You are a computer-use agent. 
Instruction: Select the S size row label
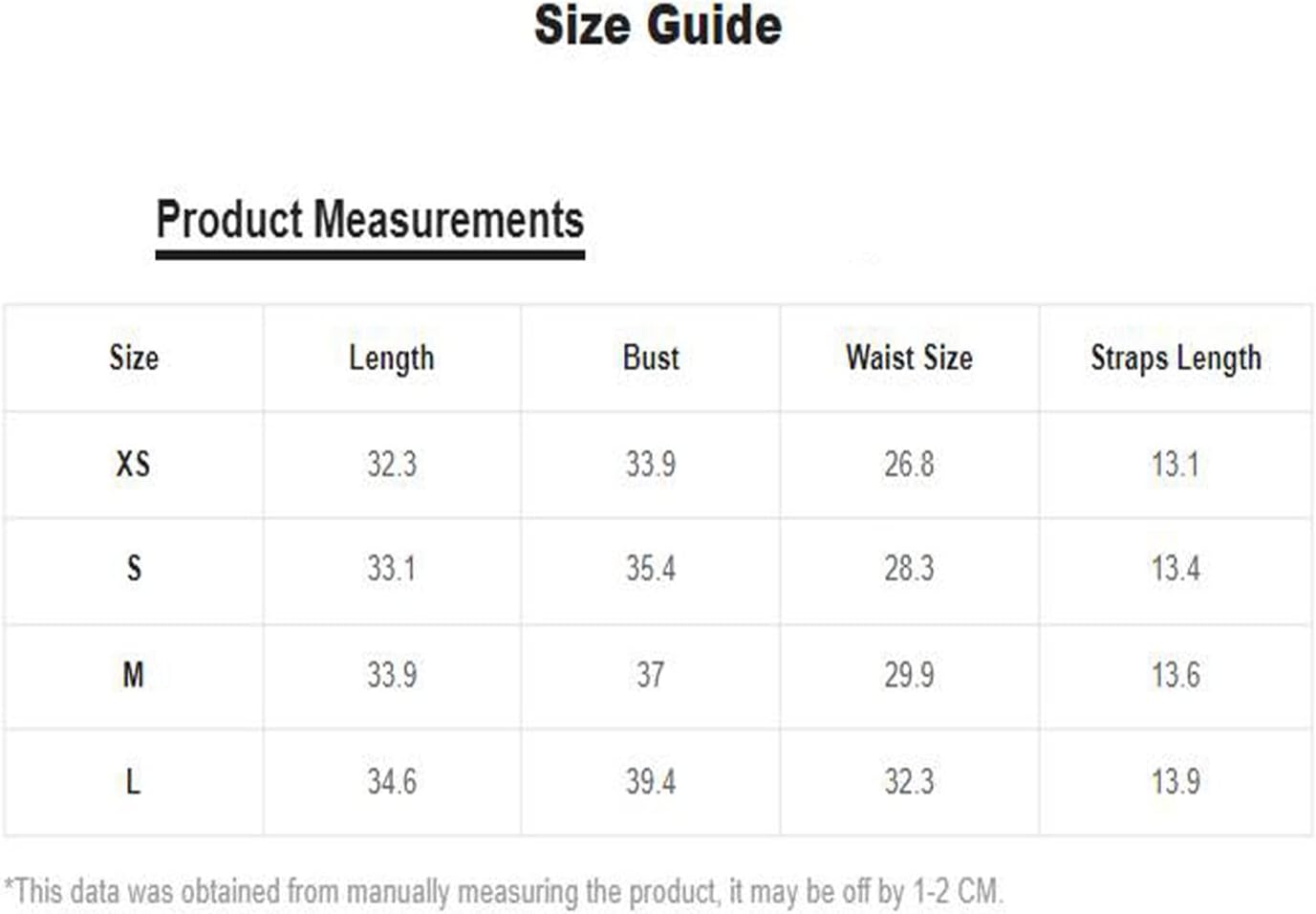coord(134,569)
